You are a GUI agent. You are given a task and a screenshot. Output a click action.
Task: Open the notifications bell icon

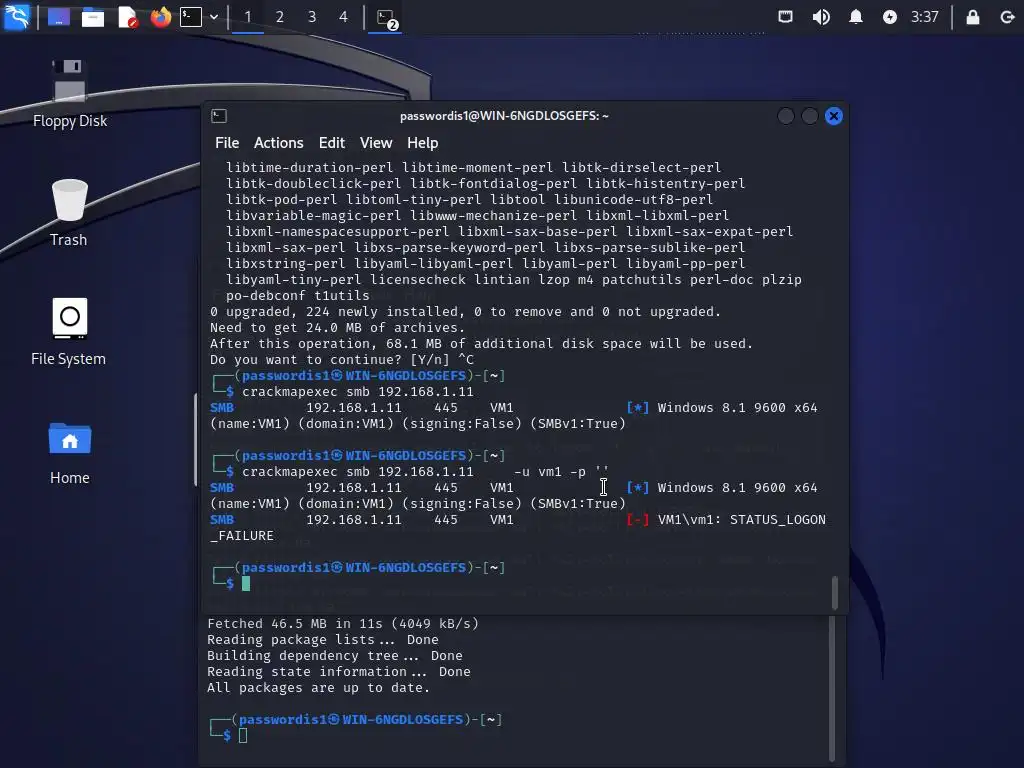pyautogui.click(x=856, y=17)
